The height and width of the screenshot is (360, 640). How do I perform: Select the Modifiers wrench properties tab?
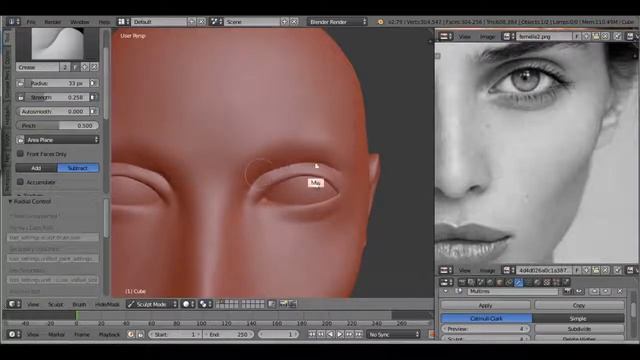coord(518,282)
